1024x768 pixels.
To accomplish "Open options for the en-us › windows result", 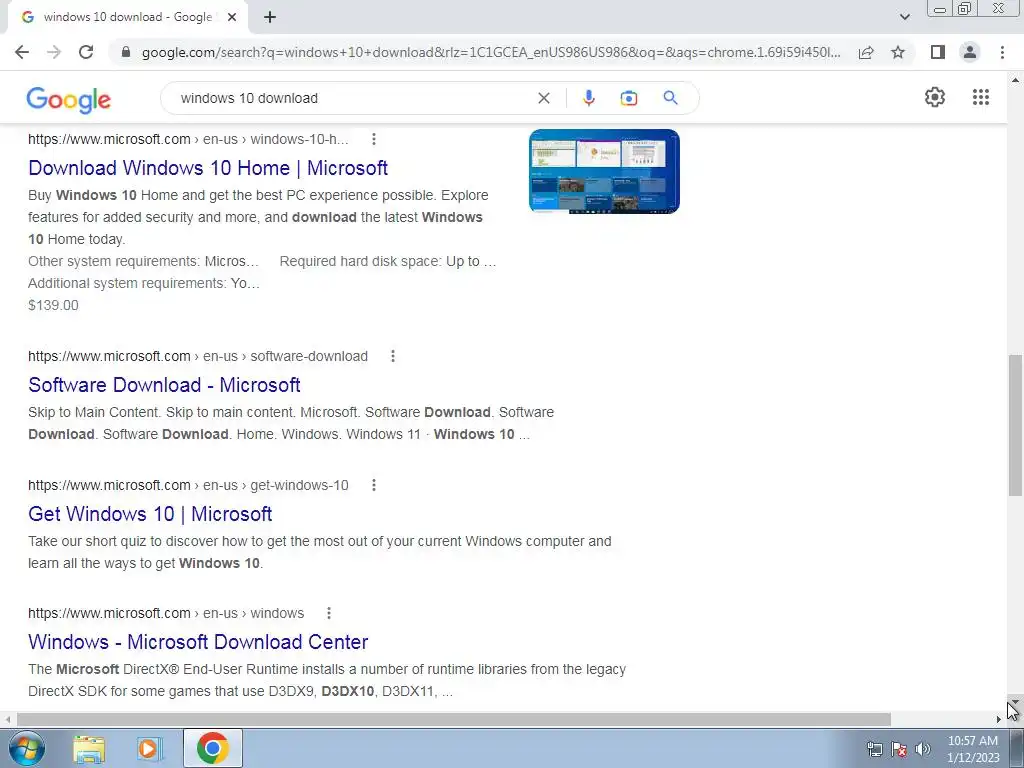I will (329, 613).
